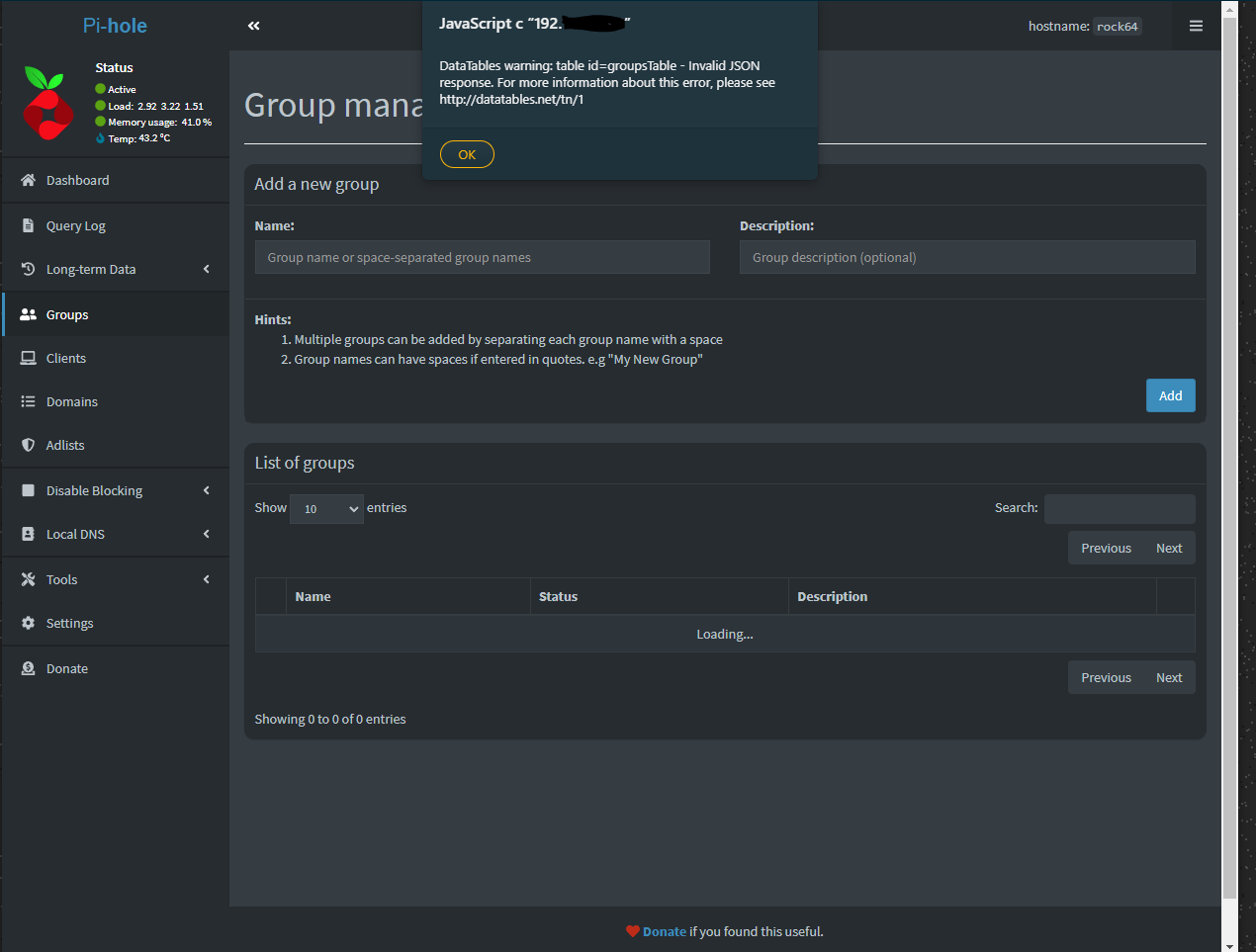Image resolution: width=1256 pixels, height=952 pixels.
Task: Expand the Local DNS submenu arrow
Action: (x=207, y=534)
